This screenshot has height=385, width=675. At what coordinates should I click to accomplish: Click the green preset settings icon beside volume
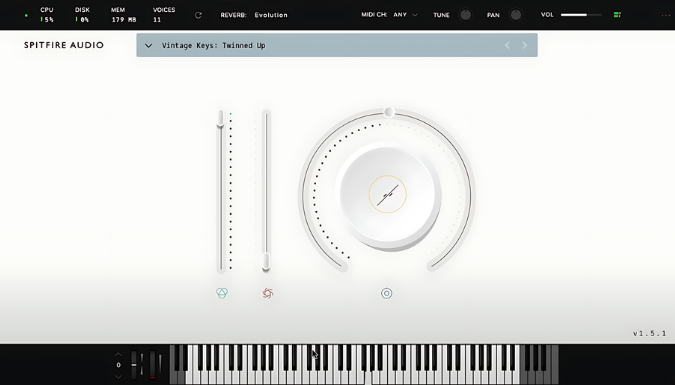[617, 15]
